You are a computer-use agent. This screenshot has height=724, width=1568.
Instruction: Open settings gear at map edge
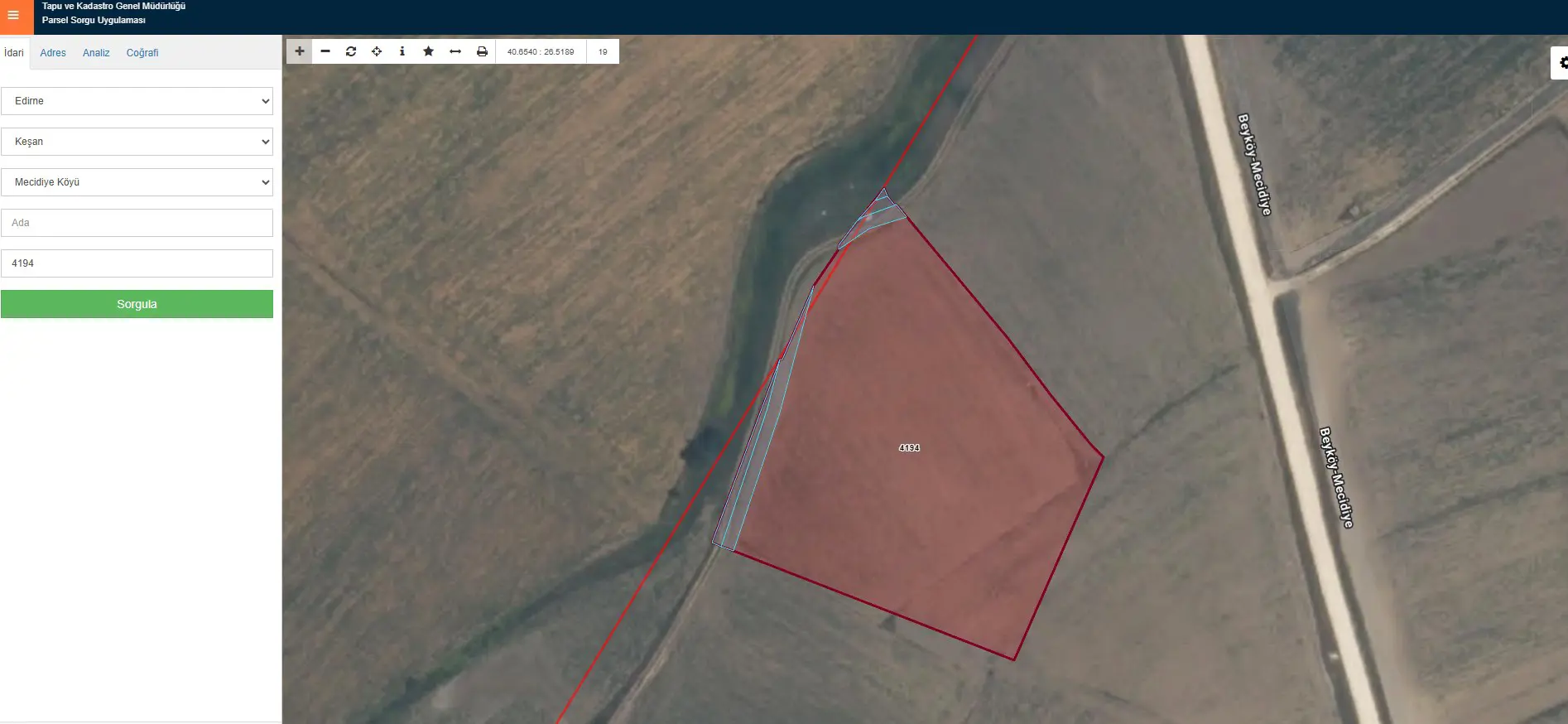click(1561, 63)
